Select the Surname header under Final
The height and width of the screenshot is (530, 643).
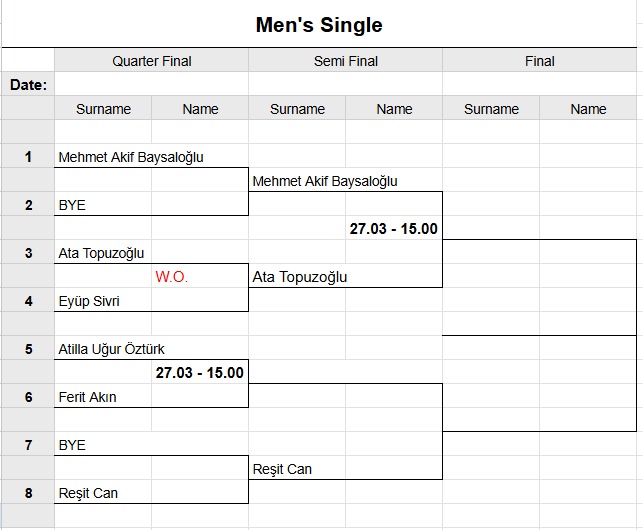491,109
